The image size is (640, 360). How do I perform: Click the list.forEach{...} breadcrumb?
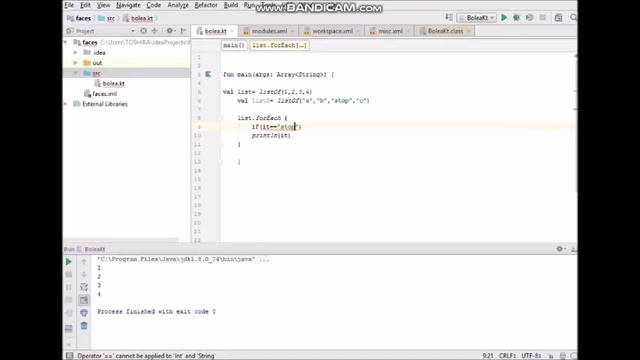click(x=279, y=45)
